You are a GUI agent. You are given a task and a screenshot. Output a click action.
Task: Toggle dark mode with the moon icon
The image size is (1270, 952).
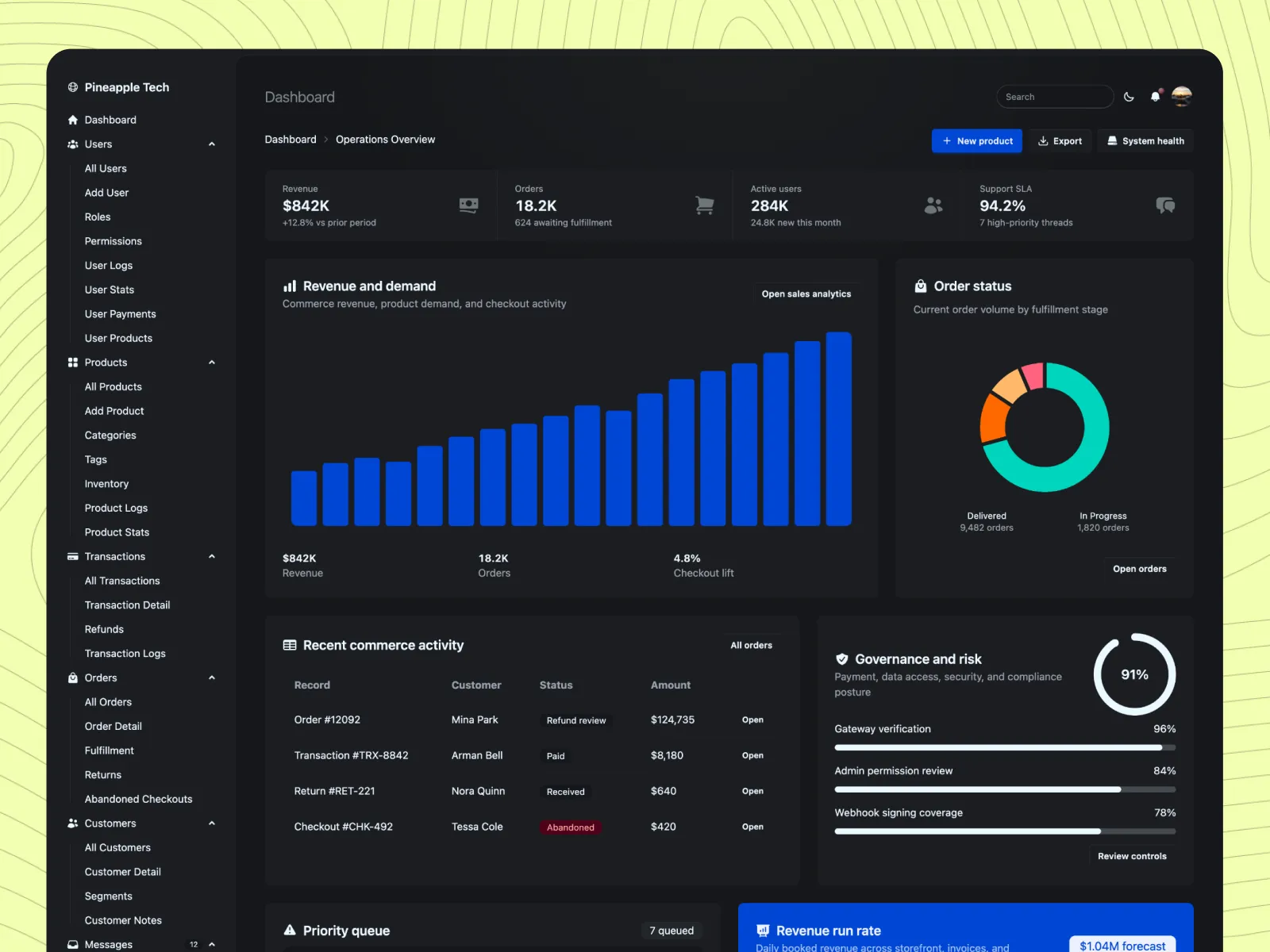coord(1129,97)
